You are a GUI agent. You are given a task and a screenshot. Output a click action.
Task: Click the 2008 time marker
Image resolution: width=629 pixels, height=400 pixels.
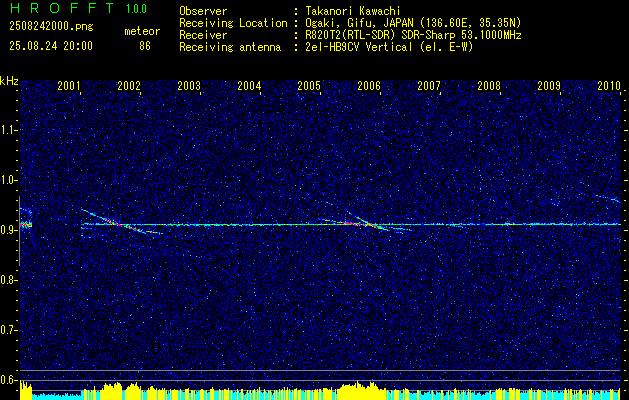pyautogui.click(x=489, y=85)
